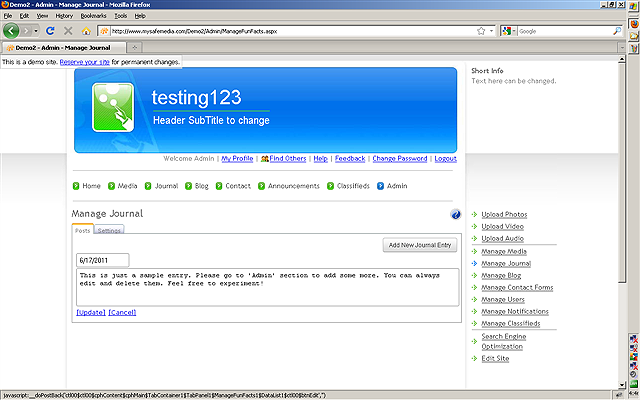The image size is (640, 400).
Task: Go to Admin in the navigation bar
Action: click(x=397, y=186)
